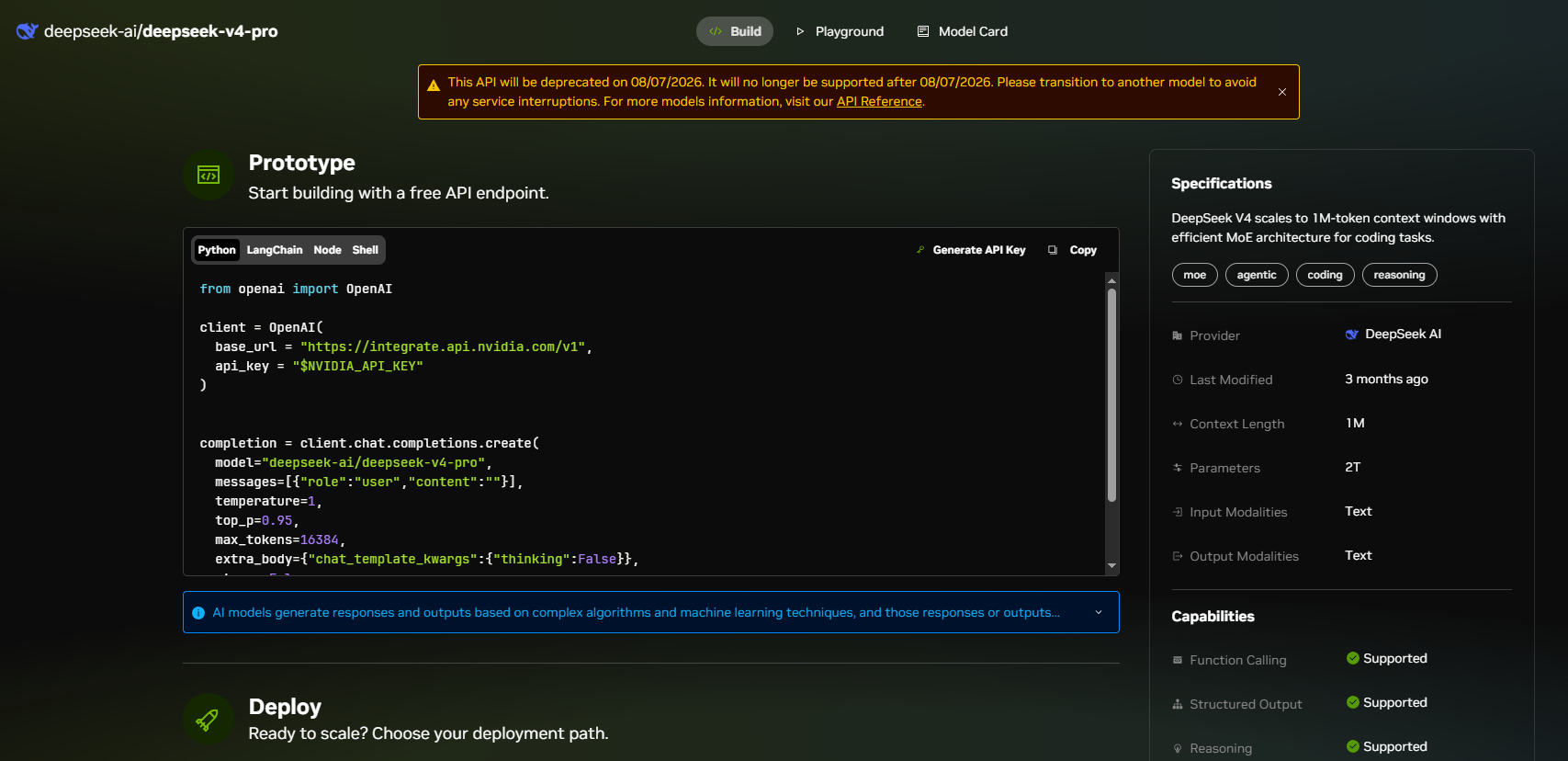
Task: Click the Context Length arrows icon
Action: 1178,424
